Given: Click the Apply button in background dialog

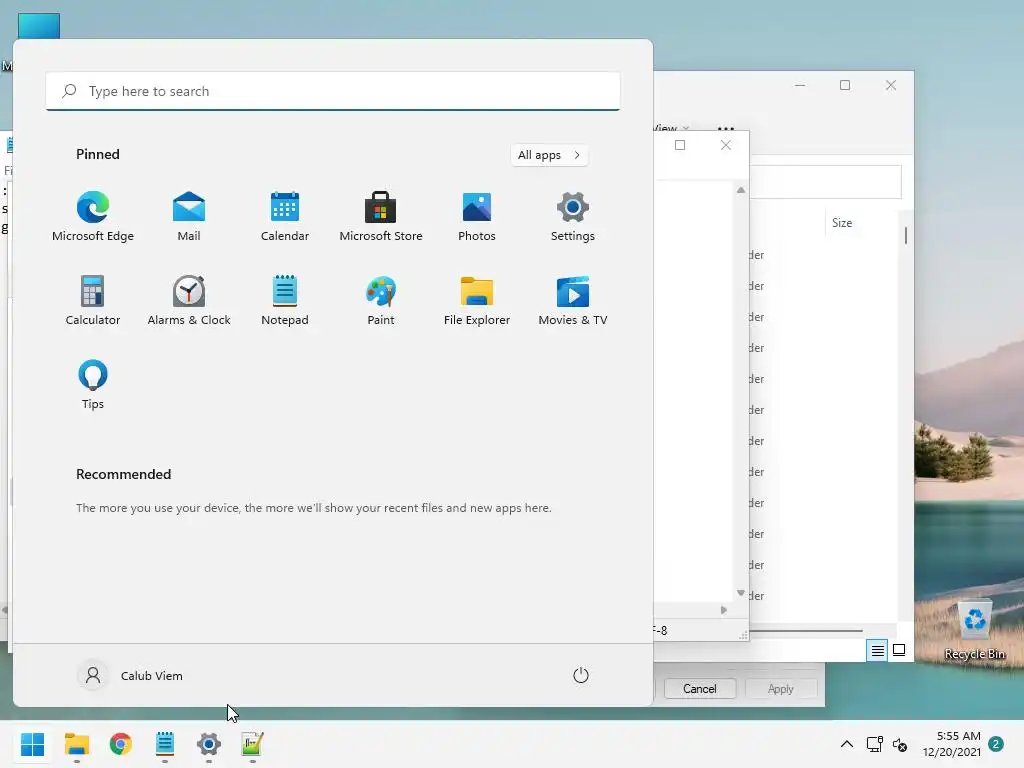Looking at the screenshot, I should 780,688.
